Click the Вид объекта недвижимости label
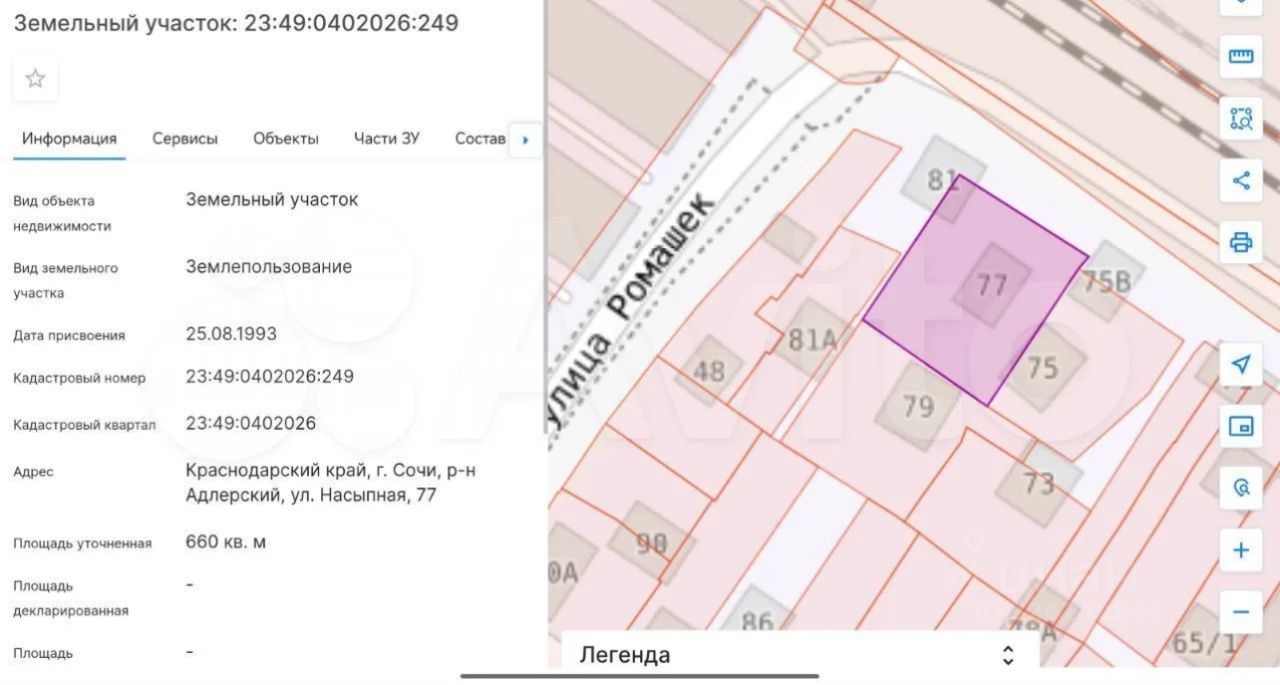The height and width of the screenshot is (685, 1280). pos(62,213)
